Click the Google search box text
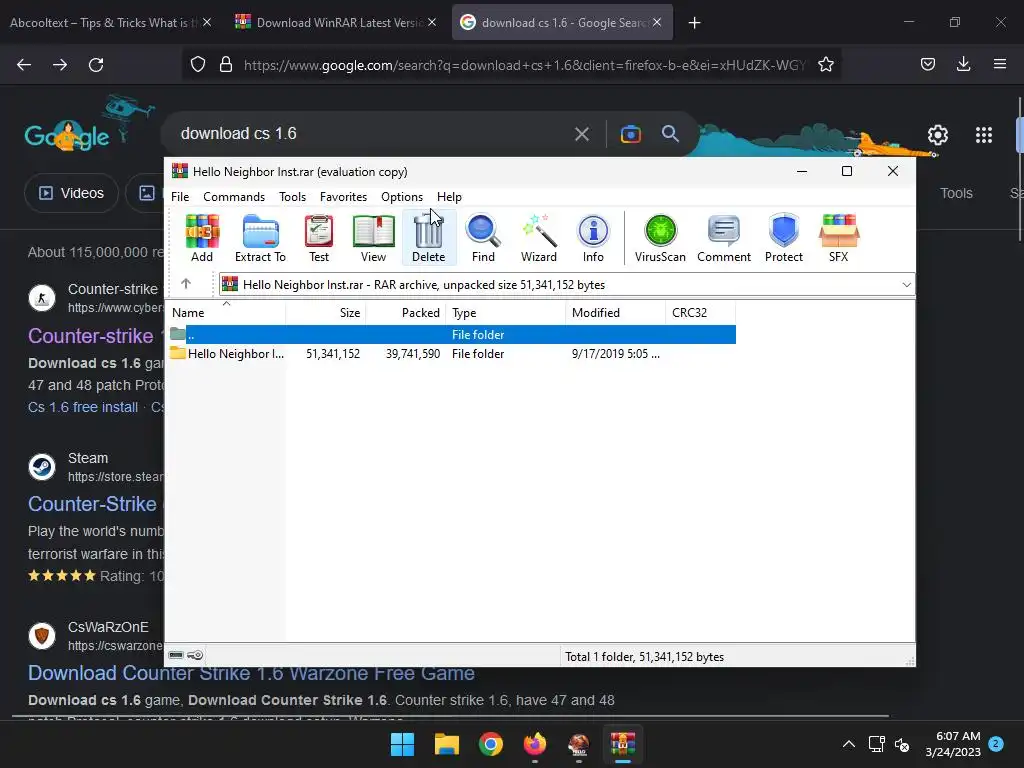The width and height of the screenshot is (1024, 768). 238,133
